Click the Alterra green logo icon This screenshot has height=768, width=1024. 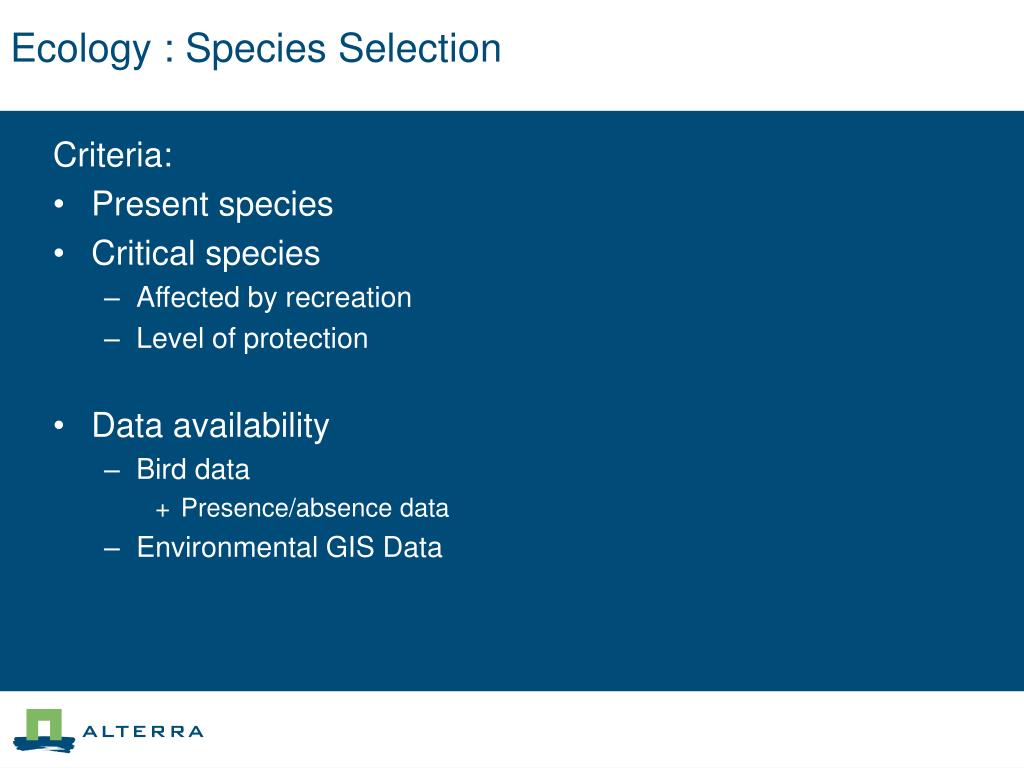point(44,730)
